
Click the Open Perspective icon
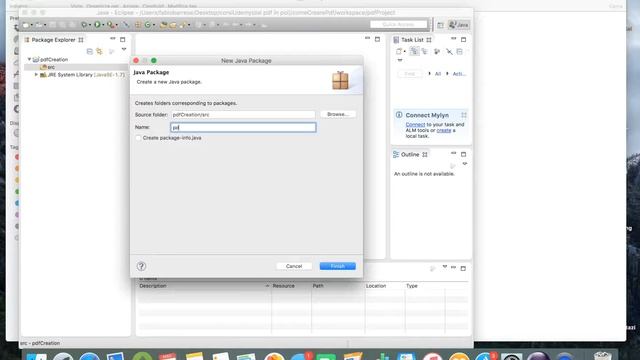440,25
